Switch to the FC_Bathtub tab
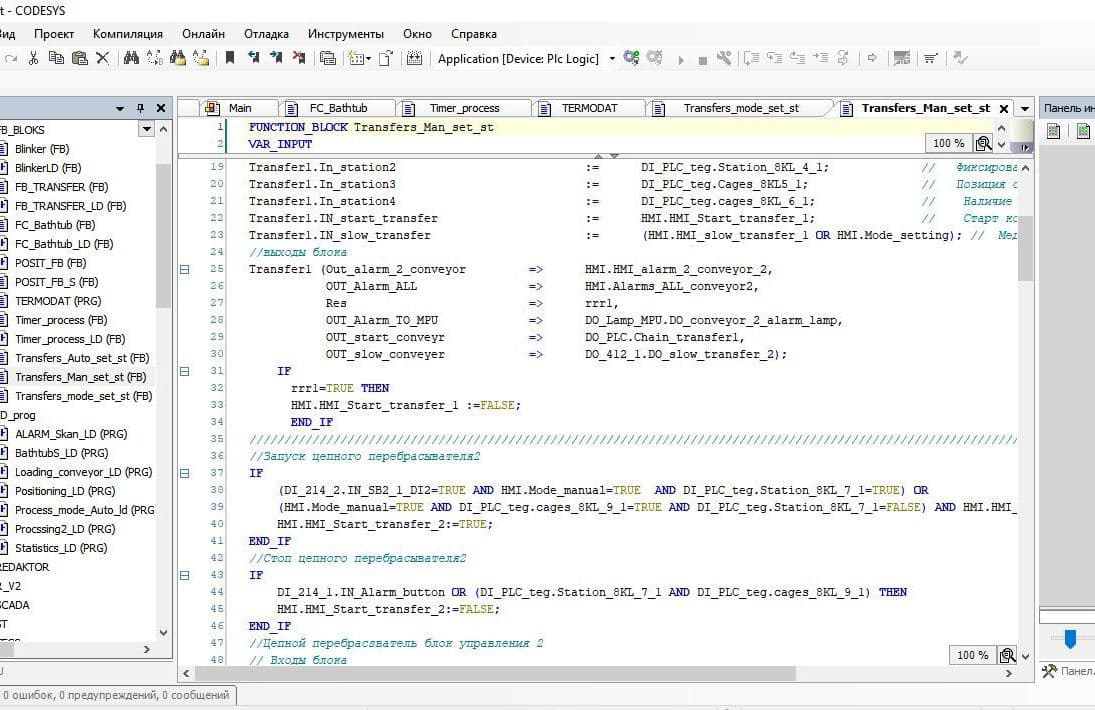Image resolution: width=1095 pixels, height=710 pixels. pyautogui.click(x=338, y=108)
